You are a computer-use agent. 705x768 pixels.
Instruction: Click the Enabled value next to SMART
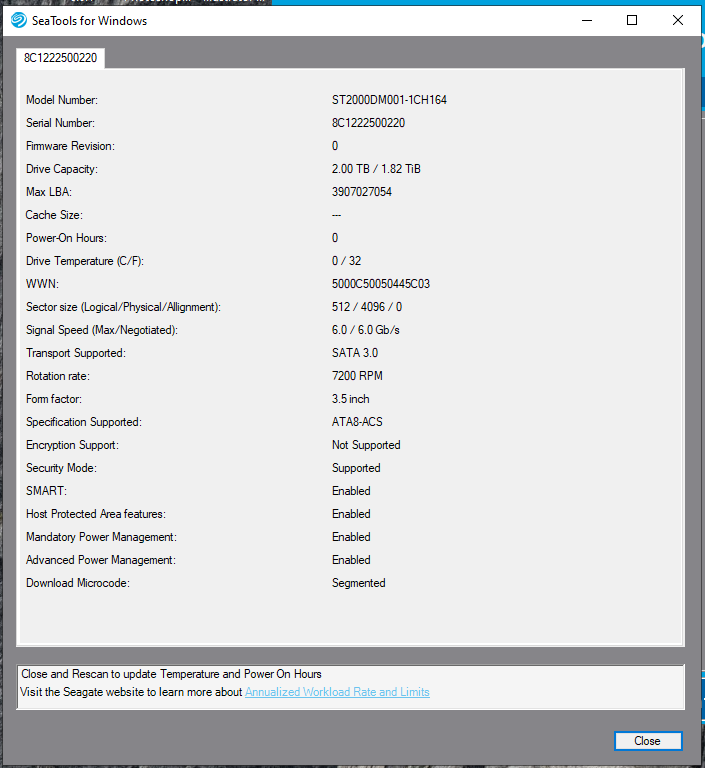(351, 491)
